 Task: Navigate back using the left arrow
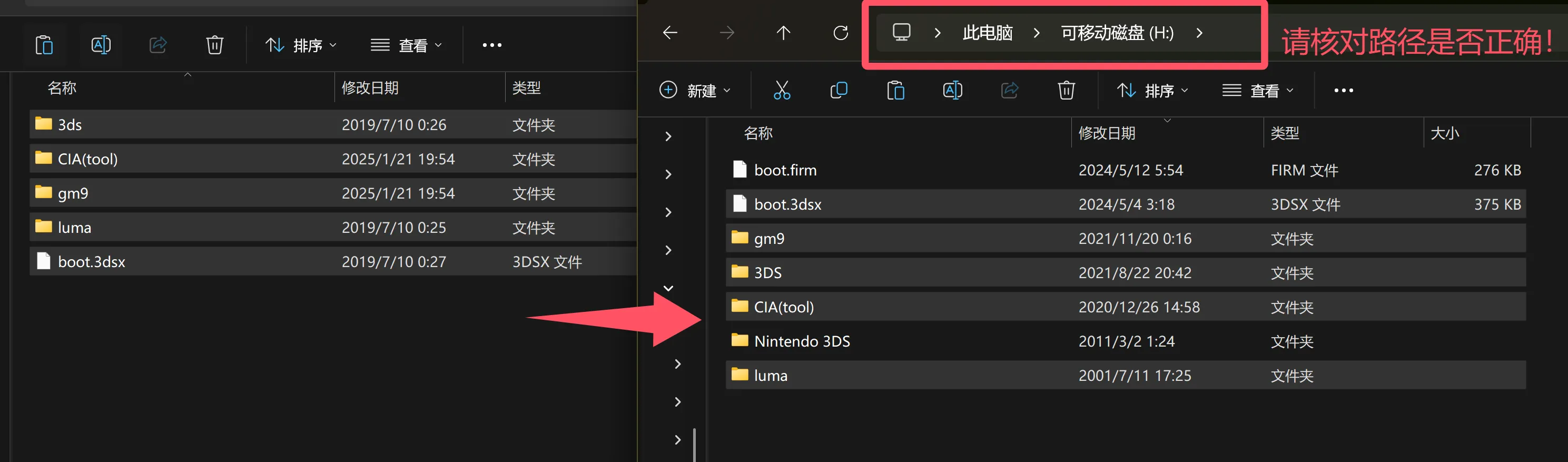click(x=669, y=33)
